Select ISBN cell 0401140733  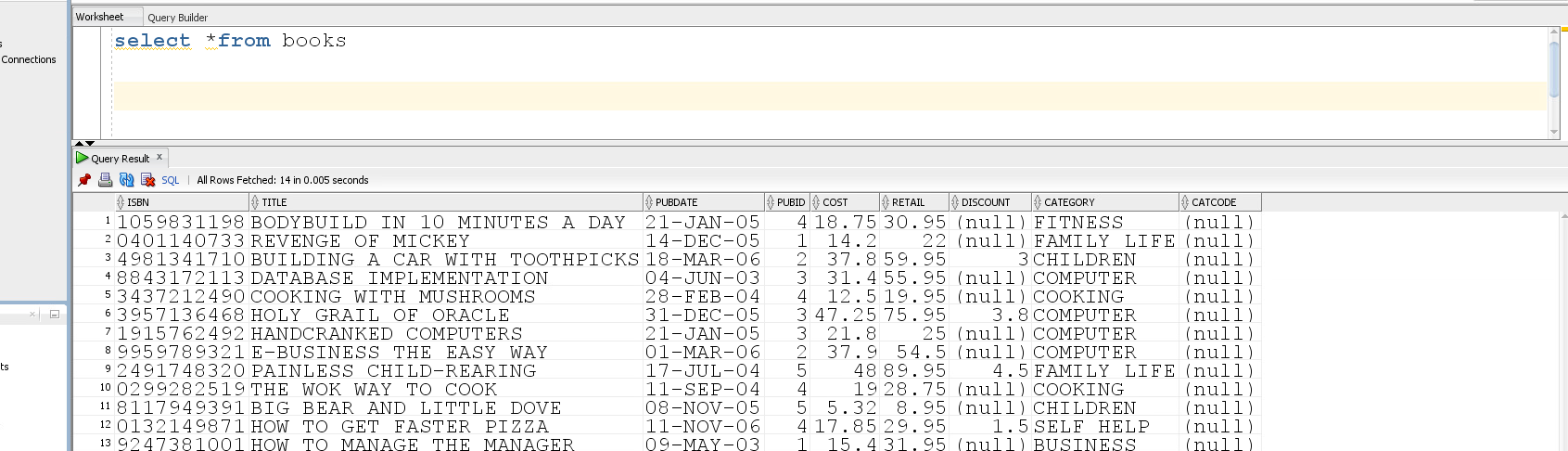[x=181, y=241]
